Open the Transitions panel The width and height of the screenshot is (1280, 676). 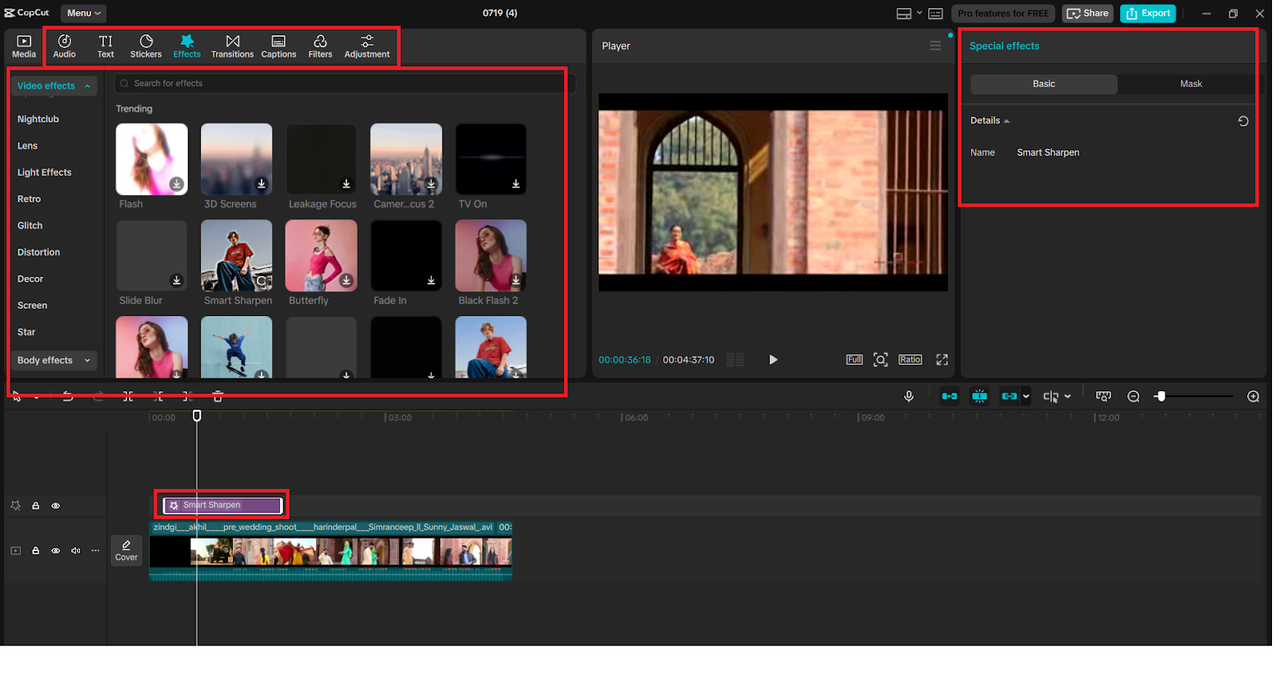tap(232, 46)
